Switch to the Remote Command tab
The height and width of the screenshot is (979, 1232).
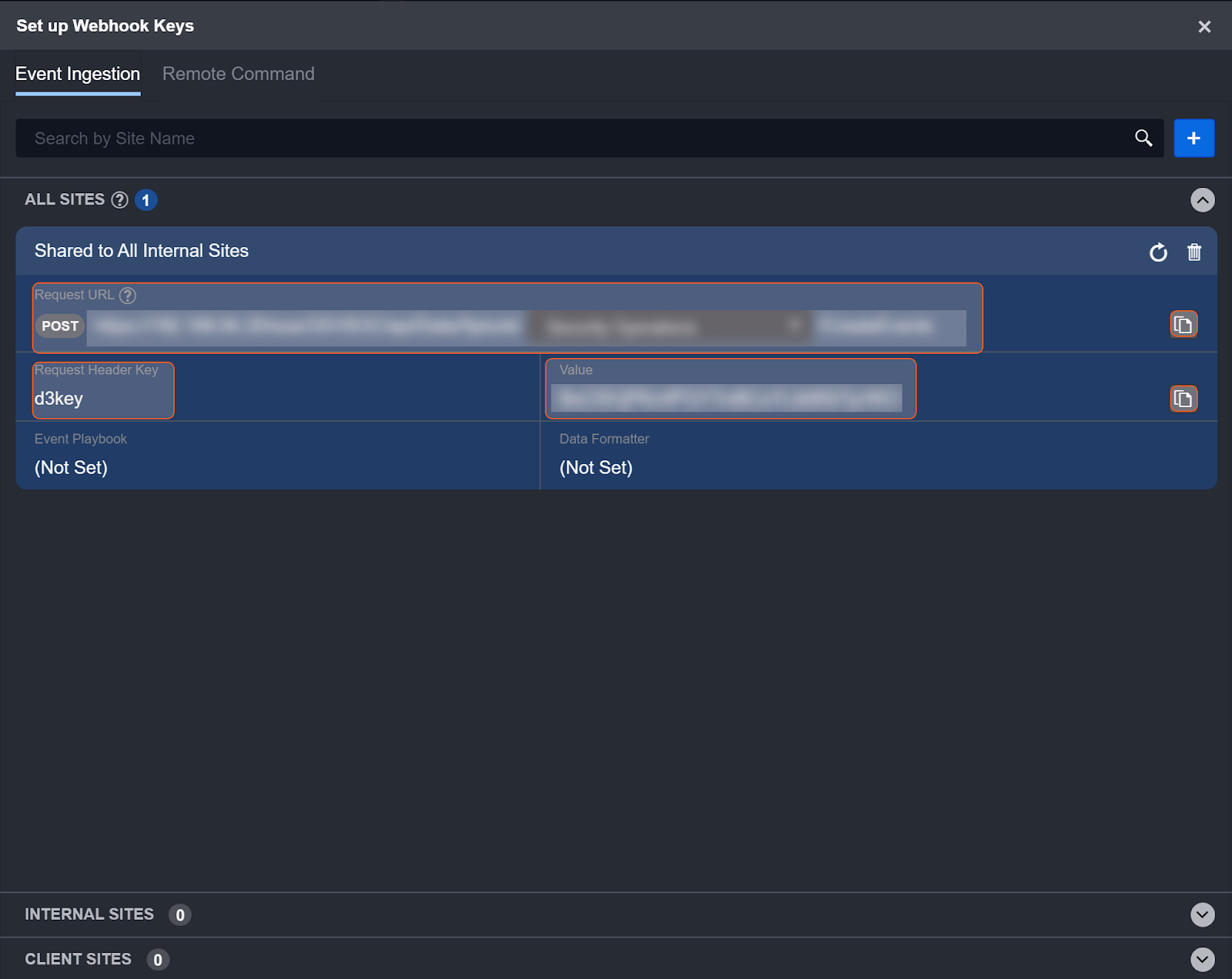pos(238,74)
